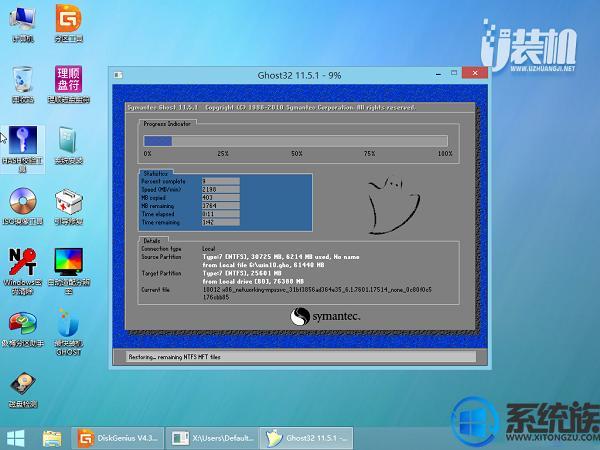600x450 pixels.
Task: Click the symantec logo in Ghost
Action: tap(325, 317)
